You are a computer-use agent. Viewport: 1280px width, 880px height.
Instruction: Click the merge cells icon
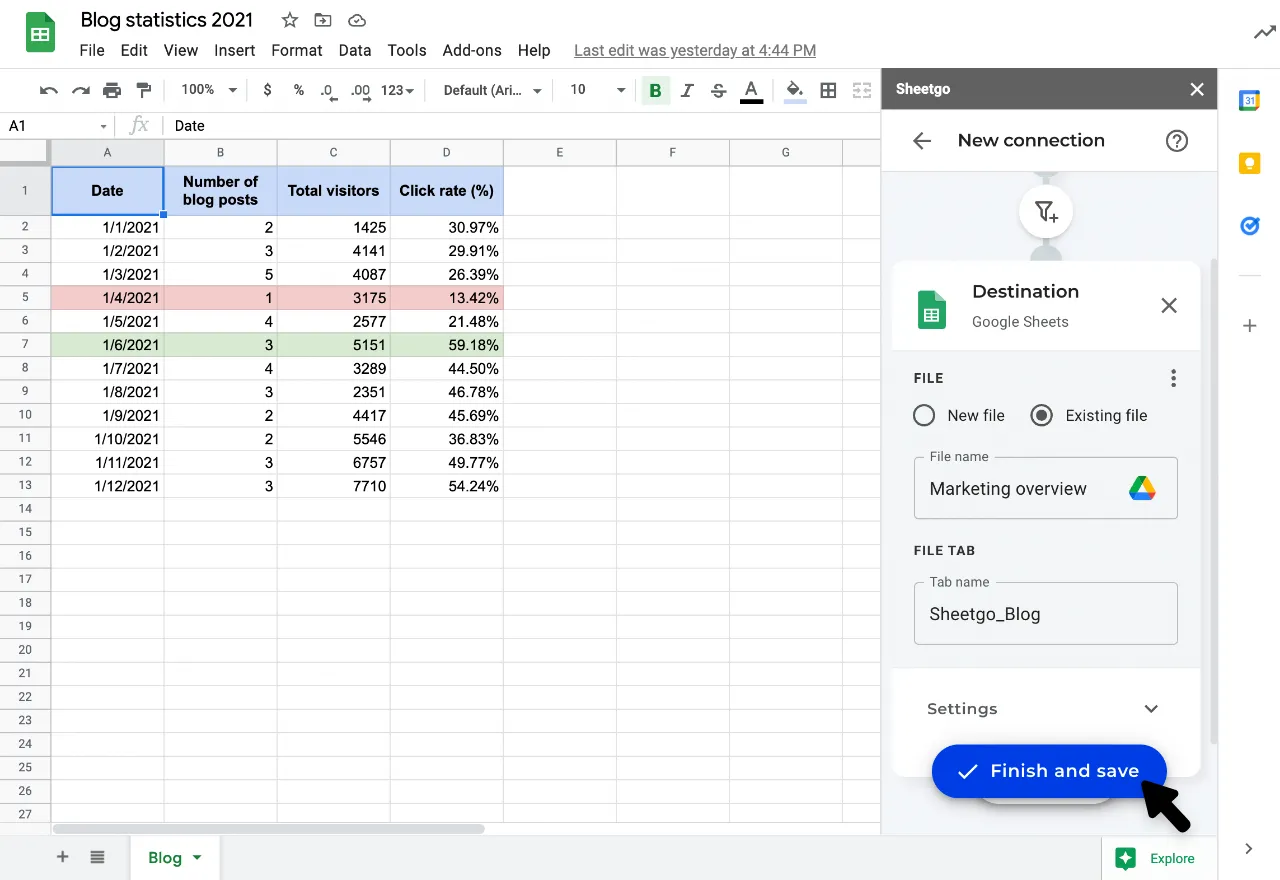[861, 90]
